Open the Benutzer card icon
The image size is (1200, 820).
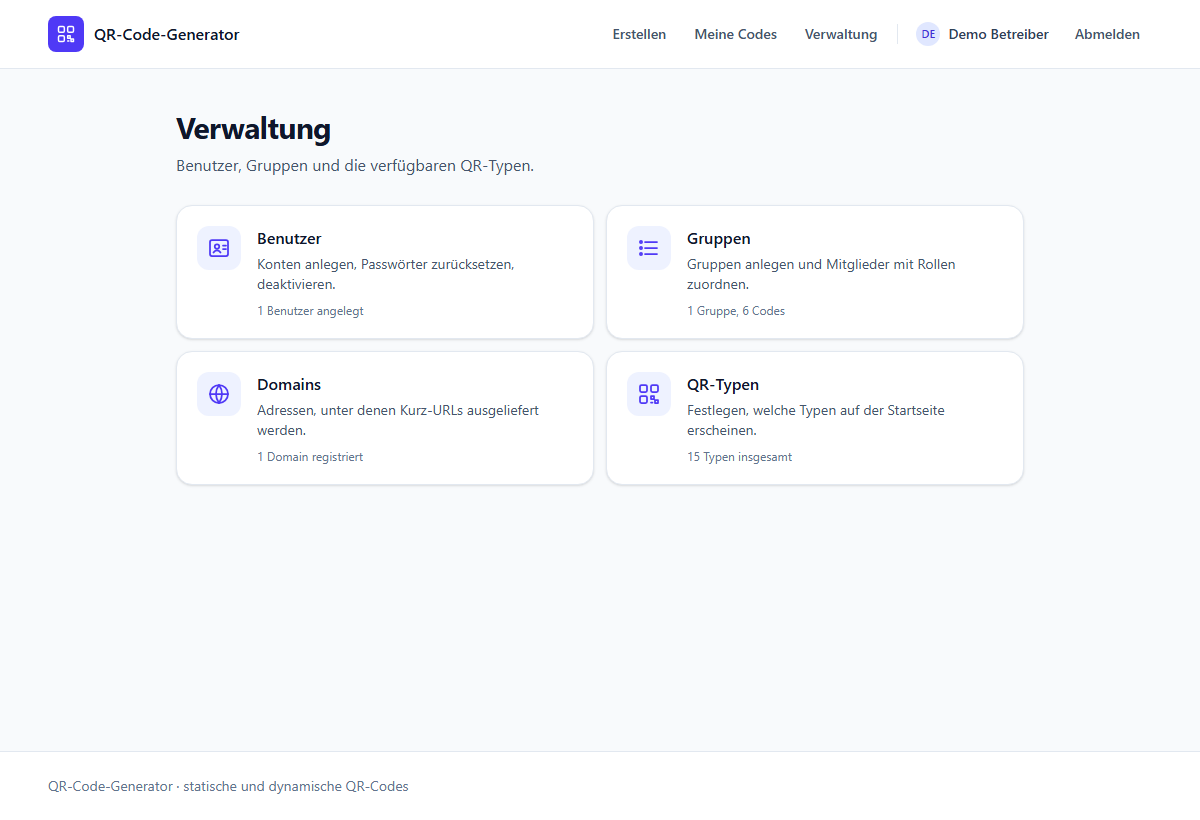pos(219,248)
